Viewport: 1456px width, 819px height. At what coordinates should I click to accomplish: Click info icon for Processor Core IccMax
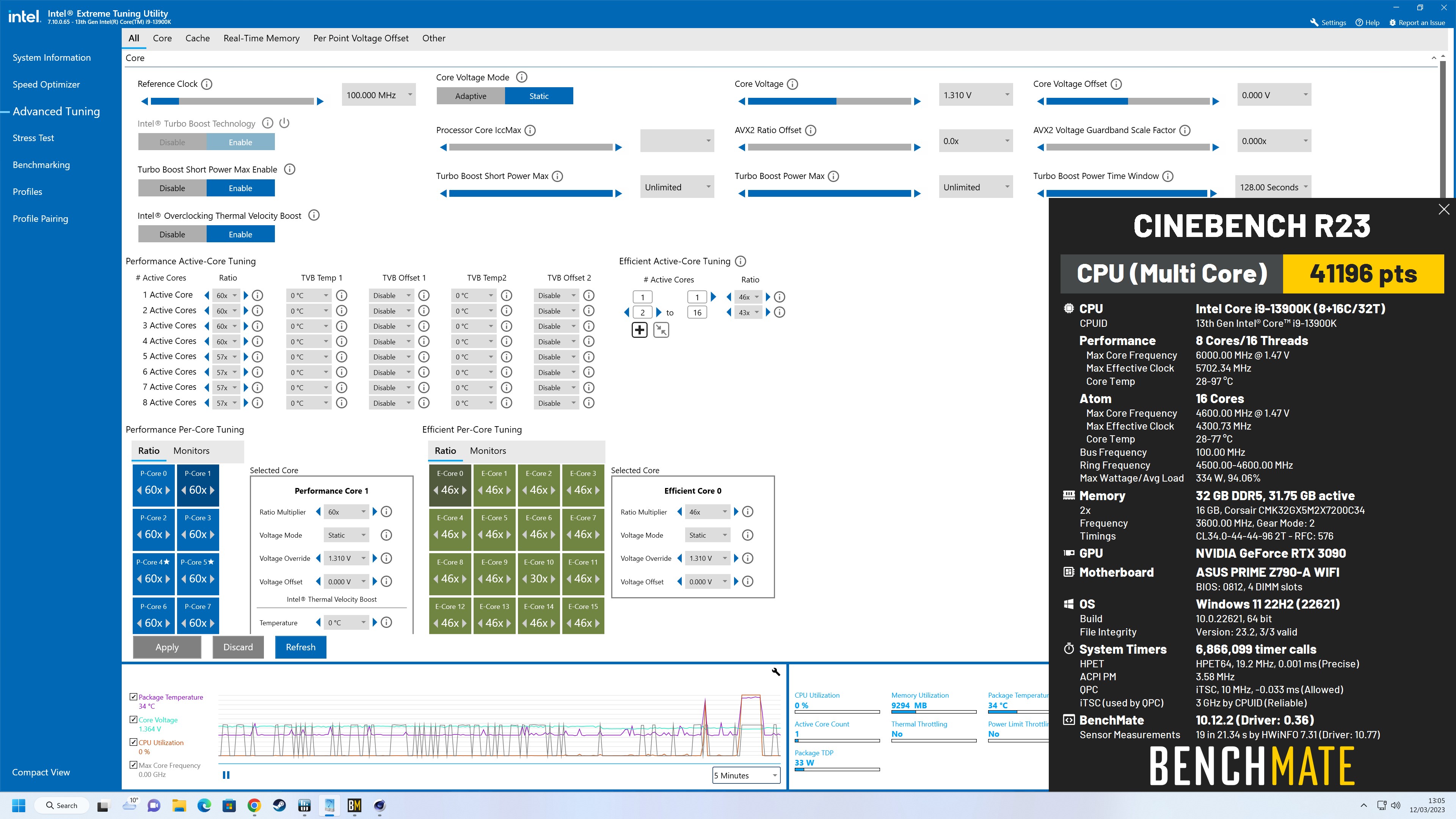click(x=530, y=130)
